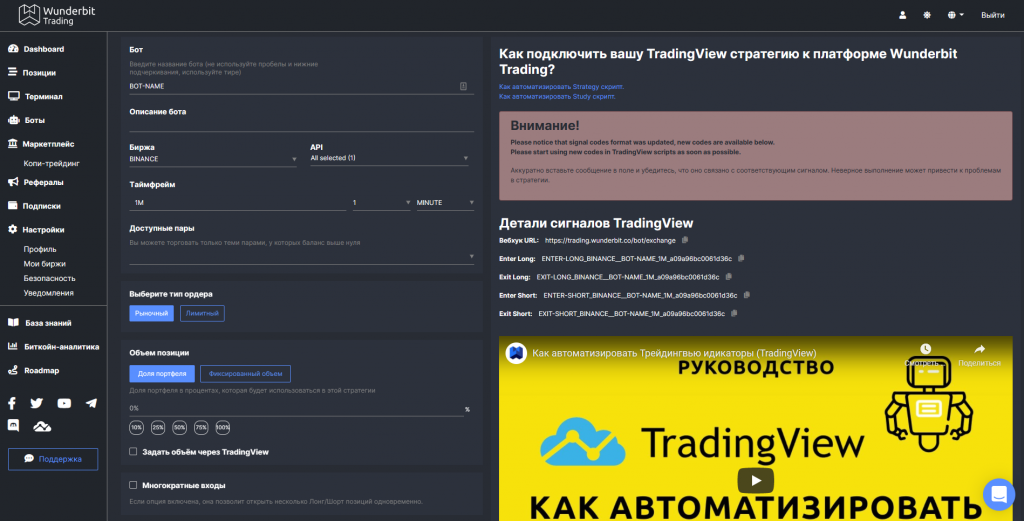The image size is (1024, 521).
Task: Choose the 25% preset
Action: point(158,428)
